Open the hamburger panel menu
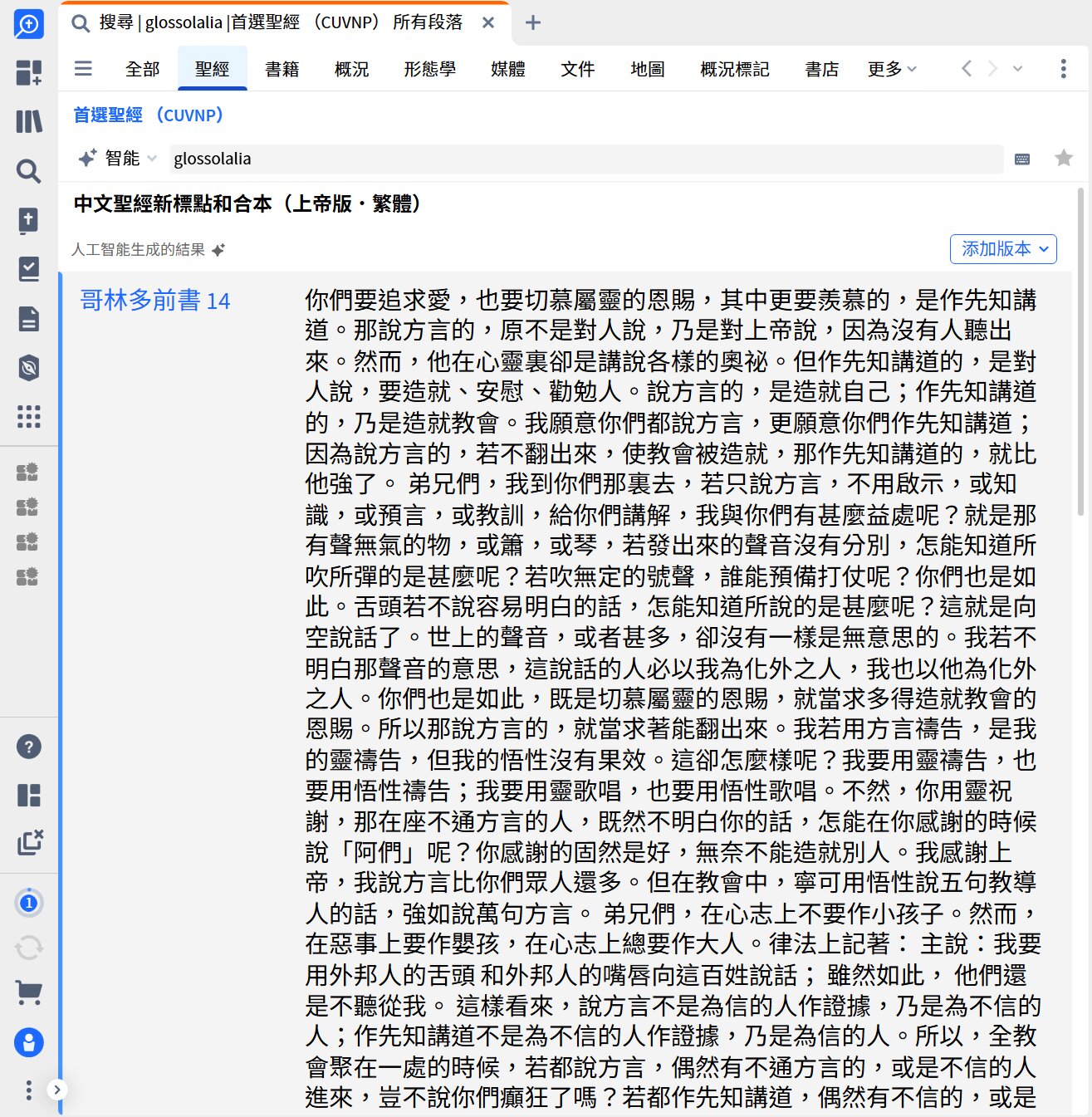Viewport: 1092px width, 1117px height. click(x=83, y=68)
